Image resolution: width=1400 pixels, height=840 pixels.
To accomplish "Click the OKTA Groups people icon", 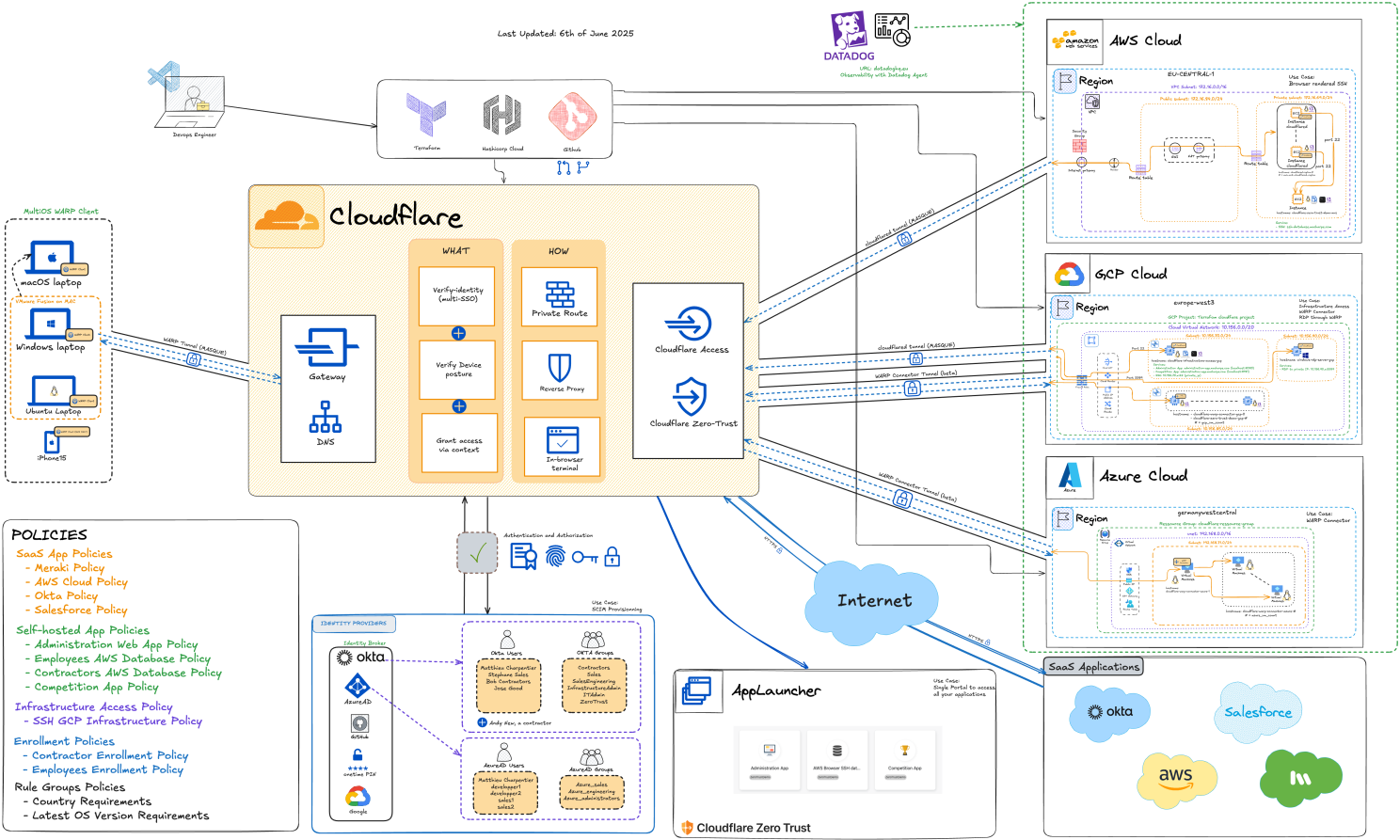I will (592, 641).
